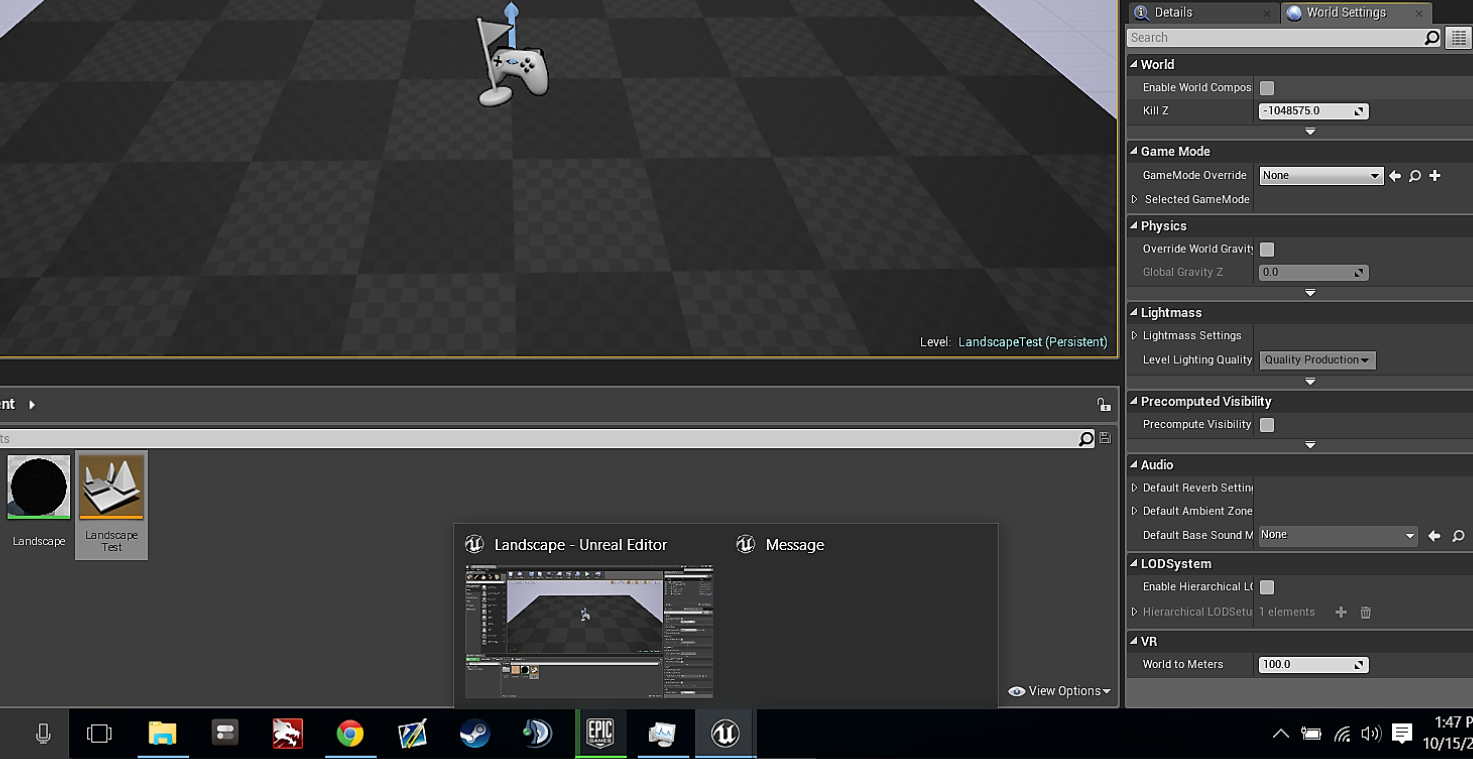Add element to Hierarchical LOD Setup

click(1341, 612)
